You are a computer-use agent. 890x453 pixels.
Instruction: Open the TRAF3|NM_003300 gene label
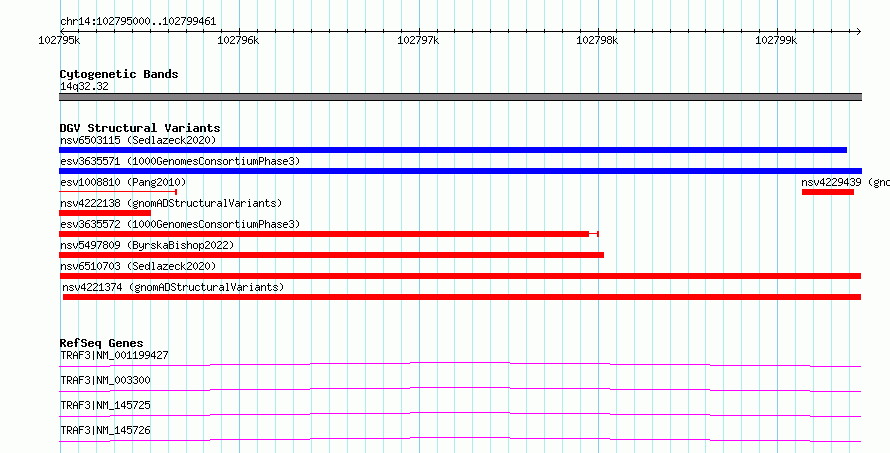tap(105, 380)
